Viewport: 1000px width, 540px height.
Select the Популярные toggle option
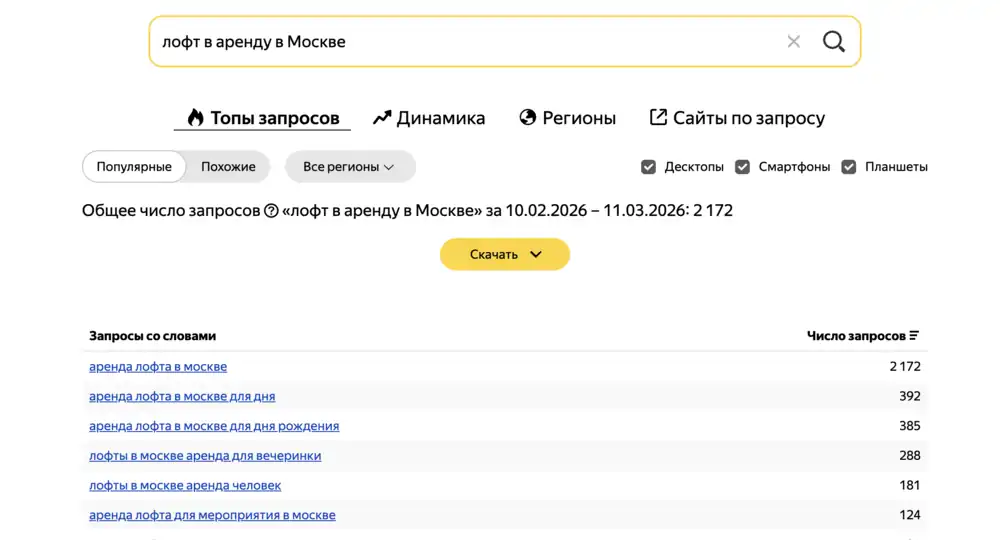click(x=134, y=167)
